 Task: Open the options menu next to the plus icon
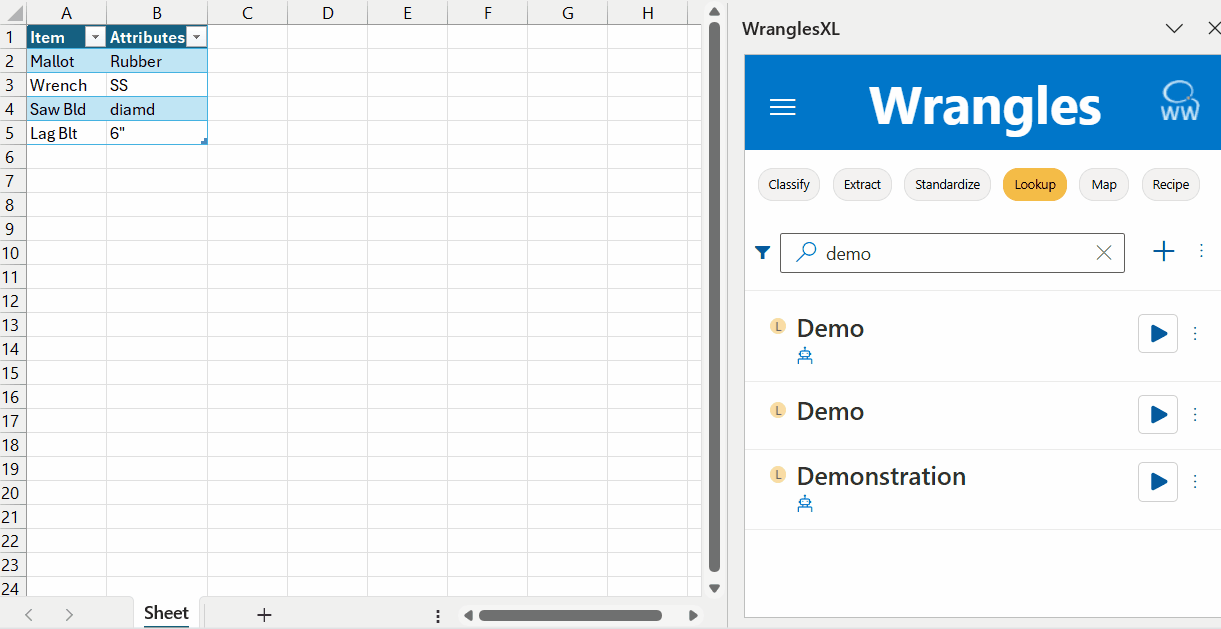pos(1201,252)
